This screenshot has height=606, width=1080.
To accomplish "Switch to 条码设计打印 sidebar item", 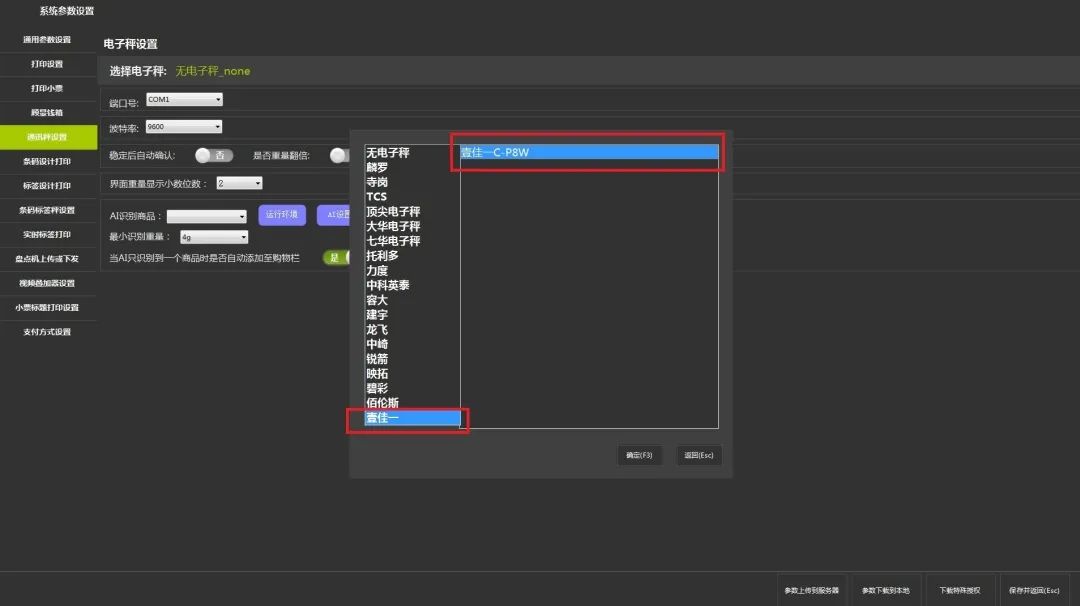I will 48,161.
